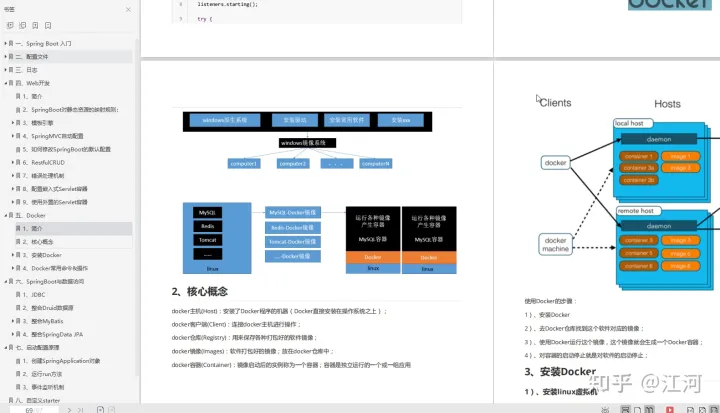Collapse the 四、Web开发 bookmark arrow

pos(6,83)
